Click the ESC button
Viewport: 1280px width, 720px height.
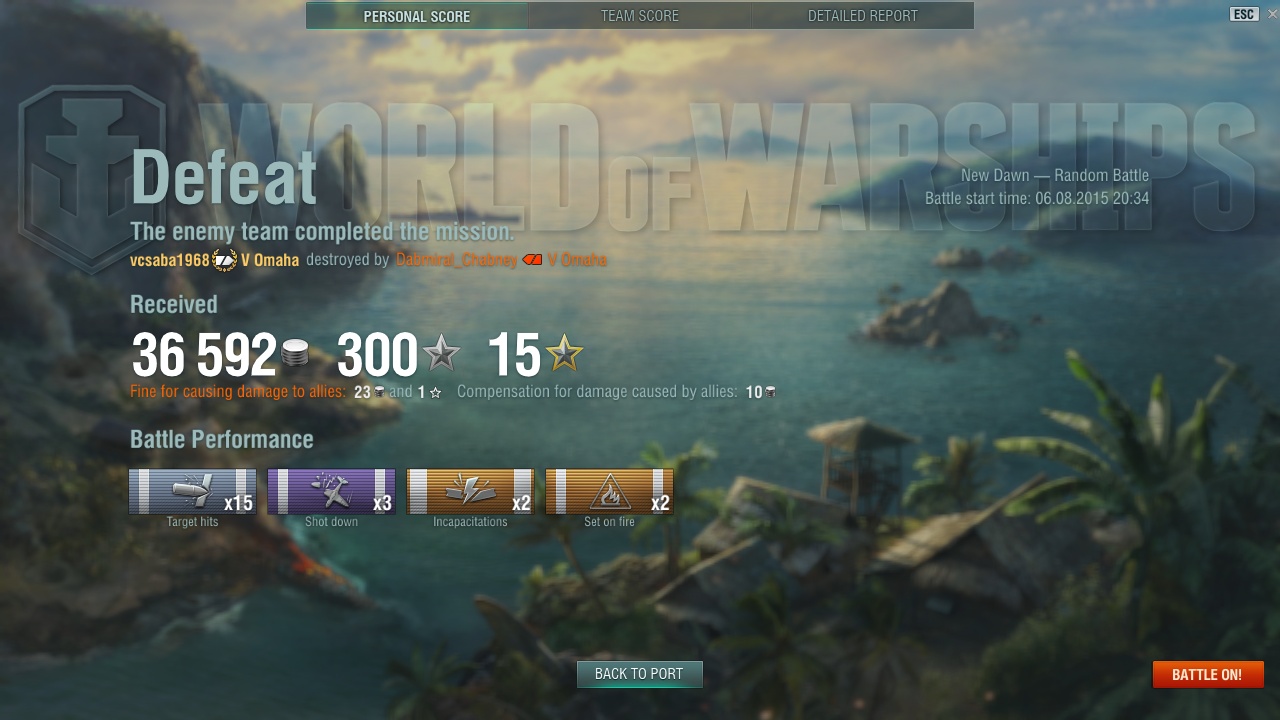click(1244, 14)
